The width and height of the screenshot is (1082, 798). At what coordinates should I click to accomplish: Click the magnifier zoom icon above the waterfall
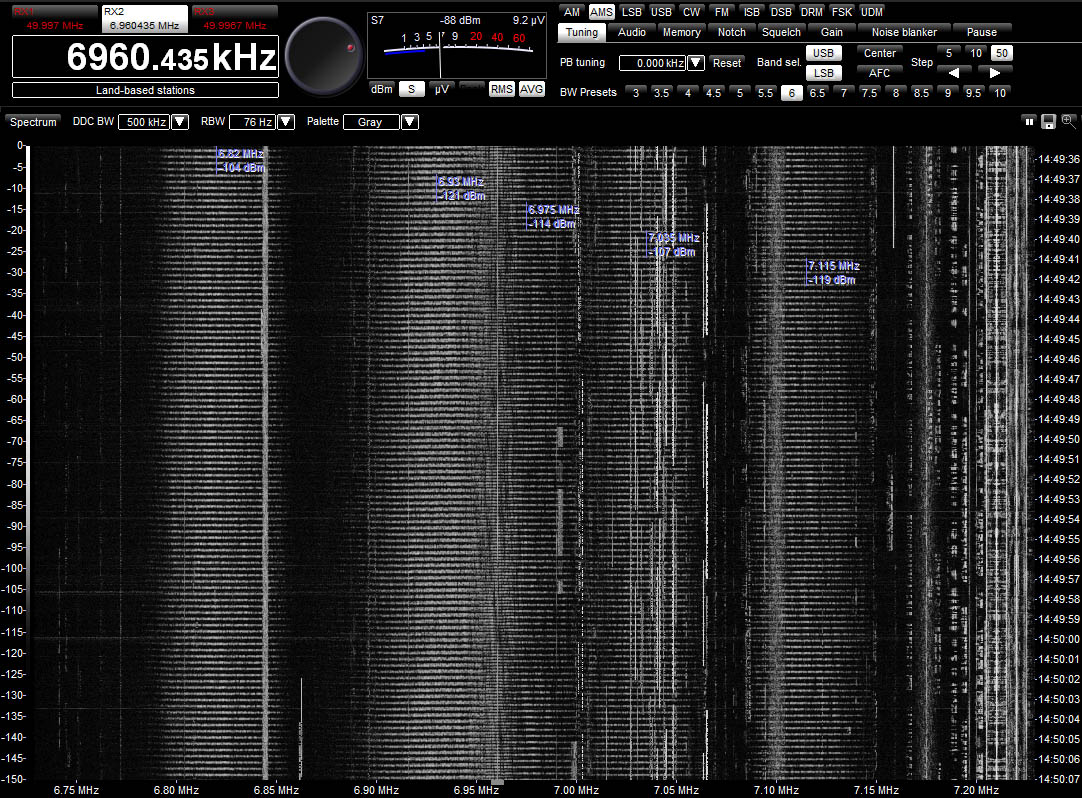[x=1068, y=121]
